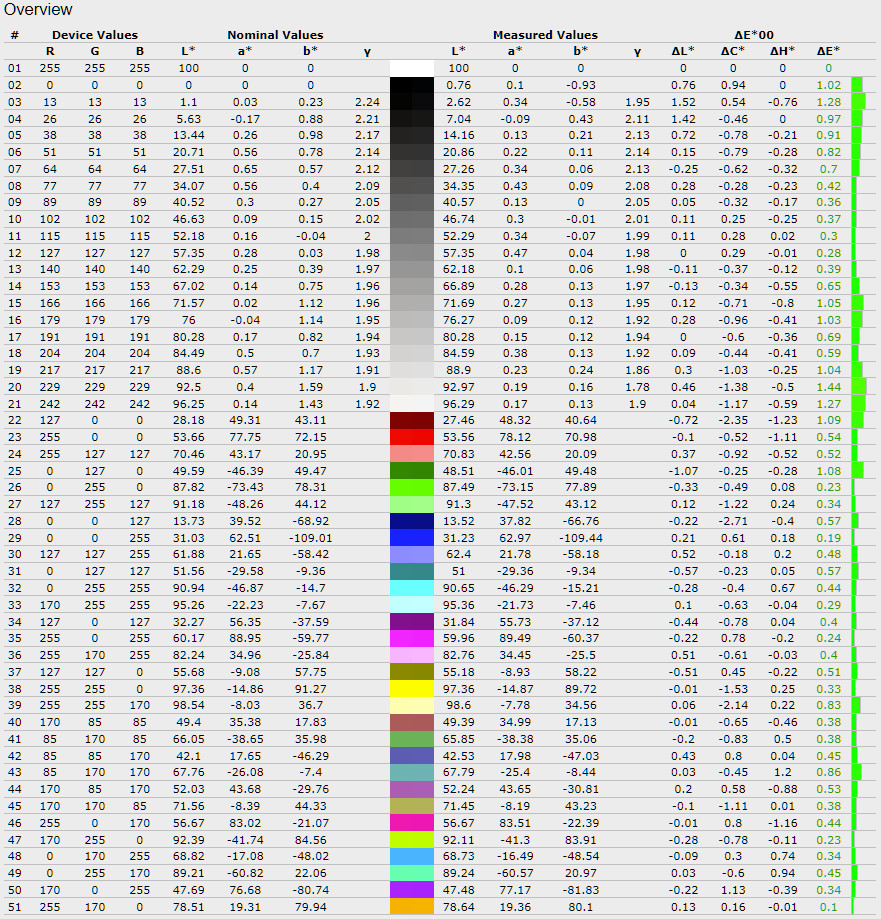Click the Measured Values column header
This screenshot has width=881, height=919.
pyautogui.click(x=545, y=35)
